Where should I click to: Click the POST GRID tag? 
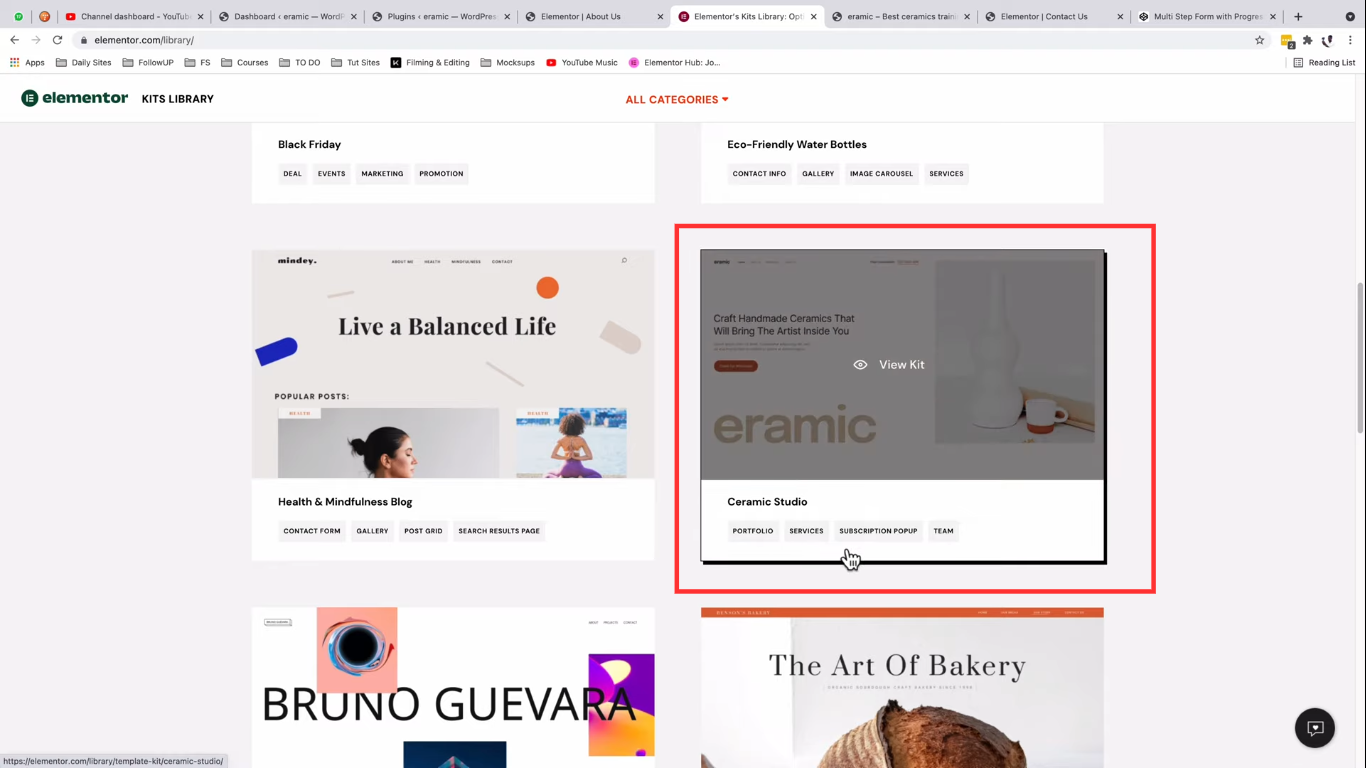tap(423, 531)
